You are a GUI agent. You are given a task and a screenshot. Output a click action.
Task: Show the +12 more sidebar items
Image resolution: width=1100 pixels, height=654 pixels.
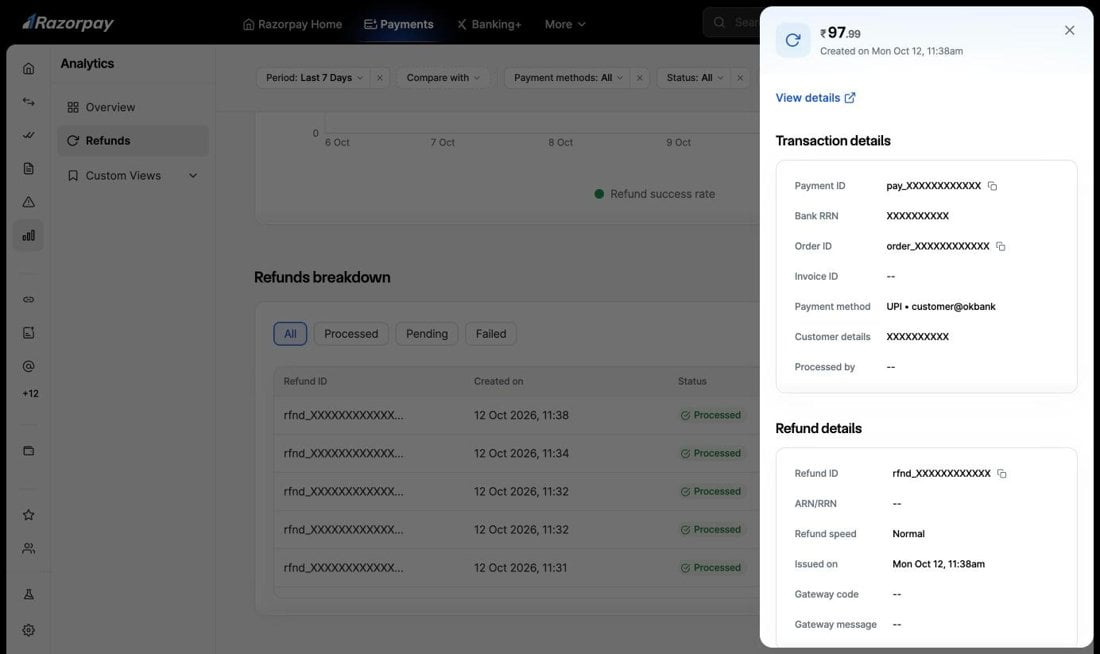[x=30, y=394]
